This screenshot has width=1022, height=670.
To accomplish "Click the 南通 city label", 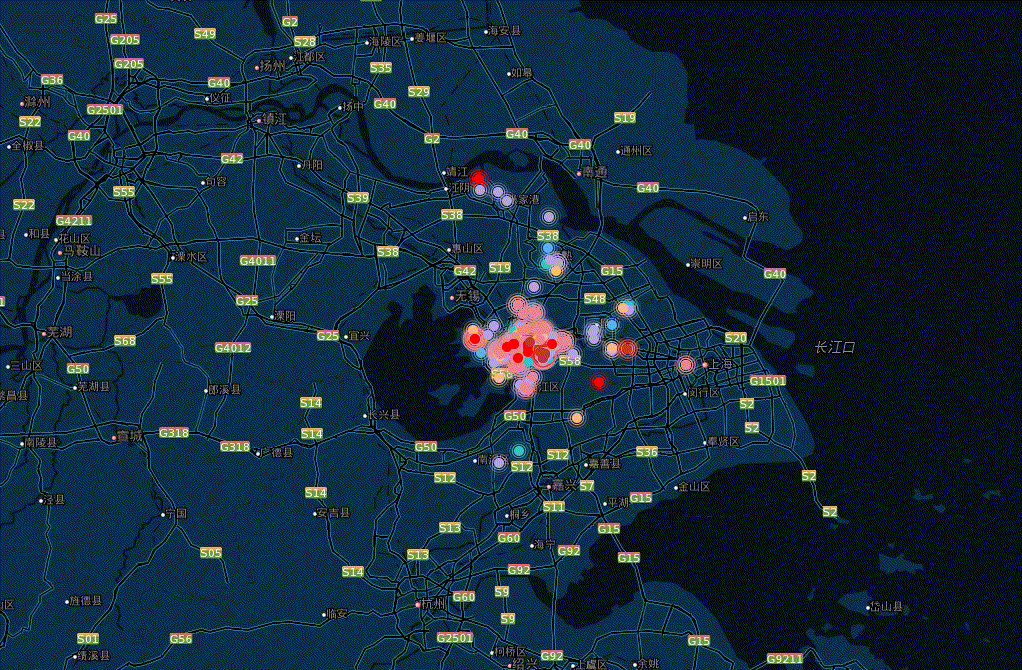I will [x=594, y=172].
